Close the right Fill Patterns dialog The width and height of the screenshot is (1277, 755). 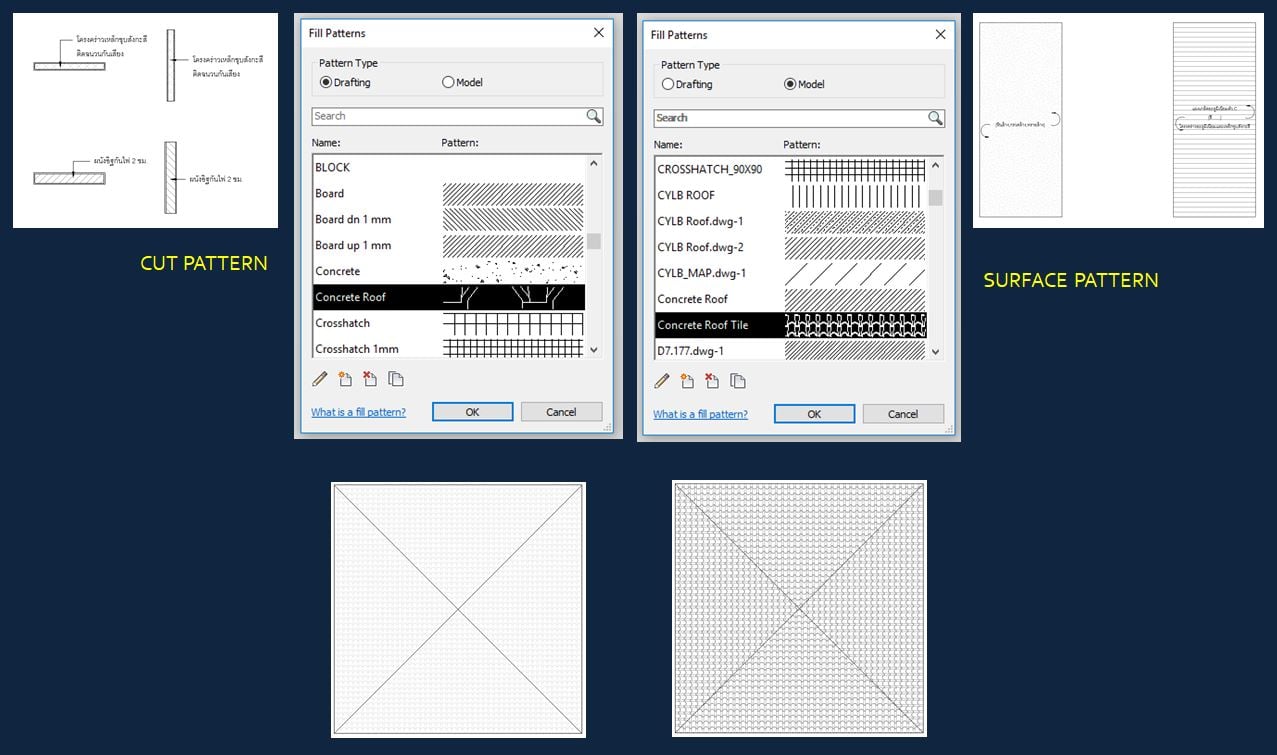pos(940,35)
